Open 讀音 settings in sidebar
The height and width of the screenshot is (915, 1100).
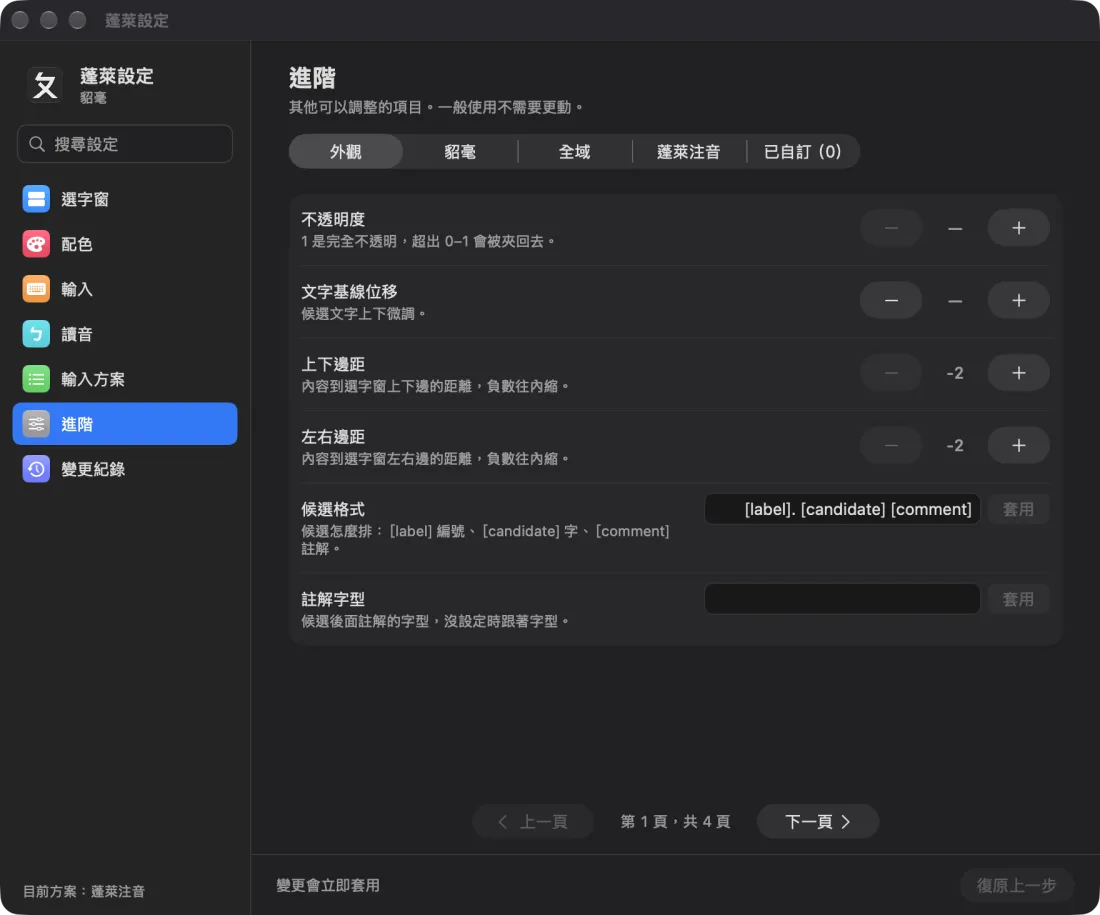125,334
